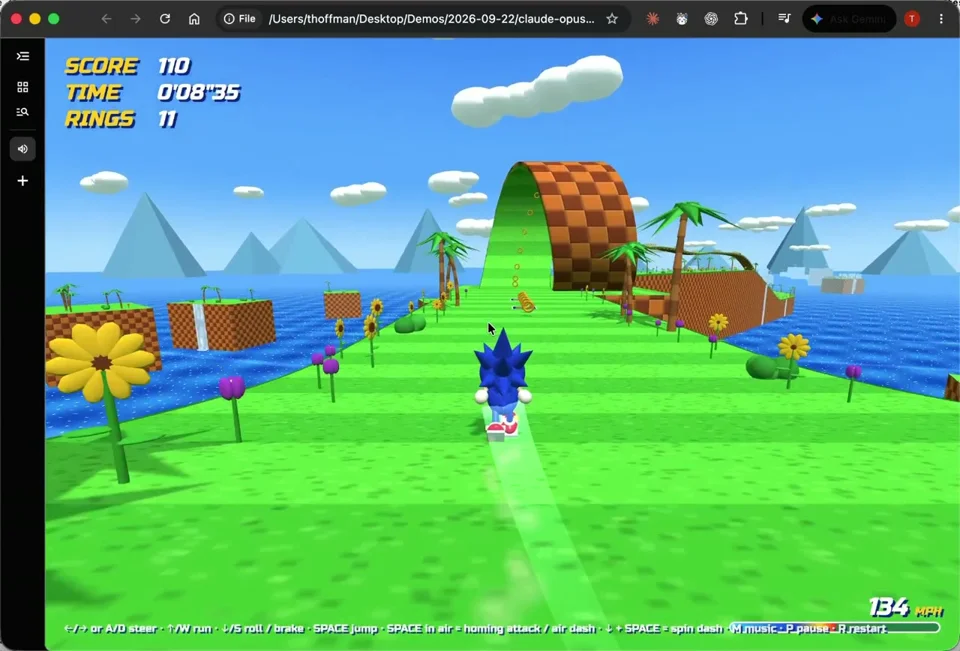Click the score value 110

174,66
